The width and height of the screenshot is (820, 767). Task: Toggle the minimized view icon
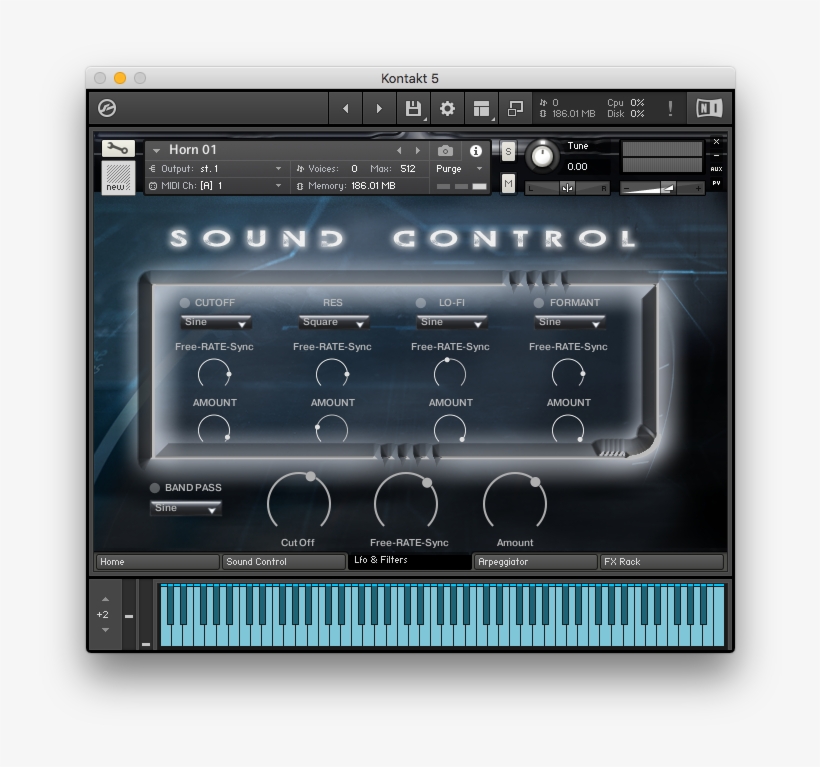coord(515,108)
